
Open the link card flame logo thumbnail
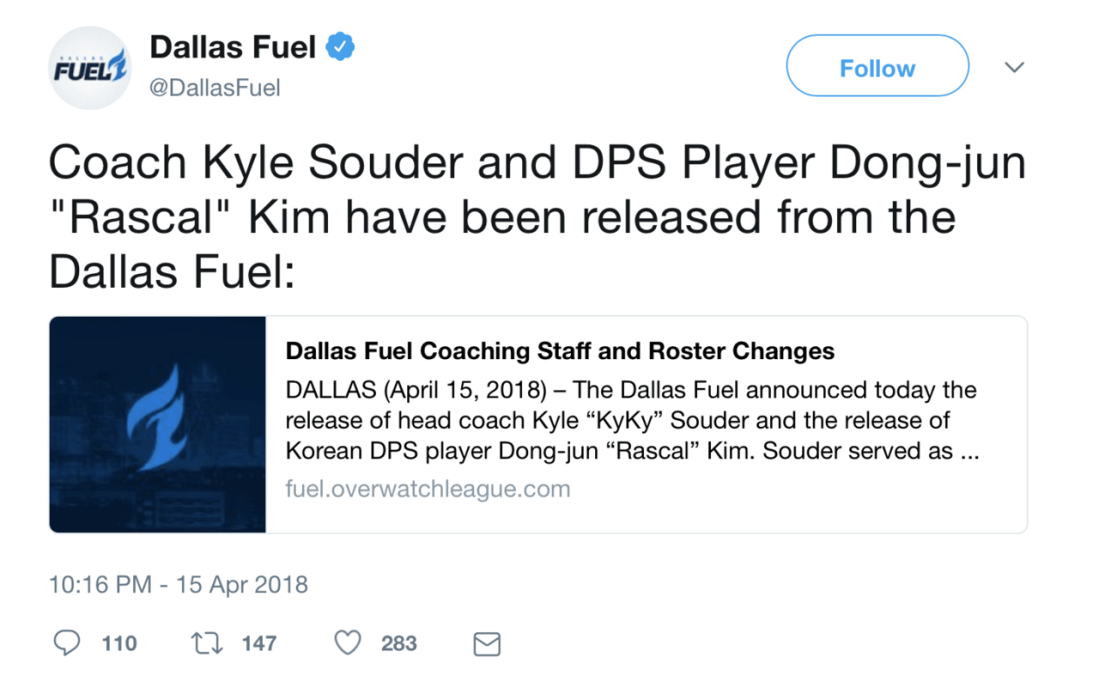(x=158, y=424)
